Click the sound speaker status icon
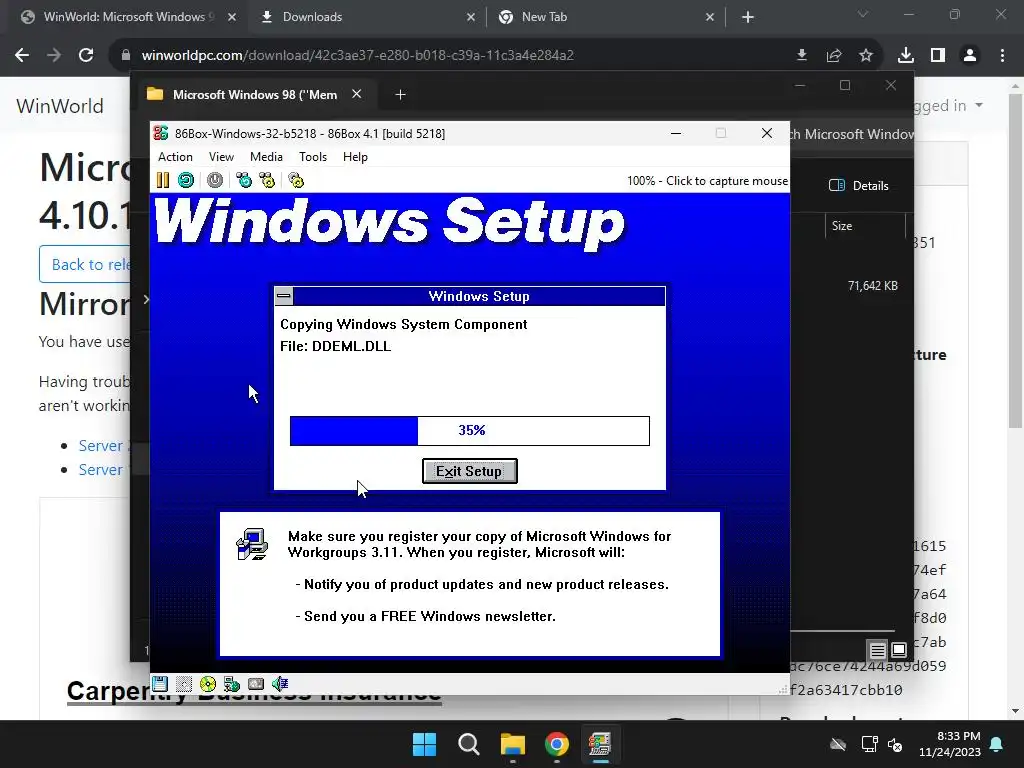The image size is (1024, 768). 280,684
